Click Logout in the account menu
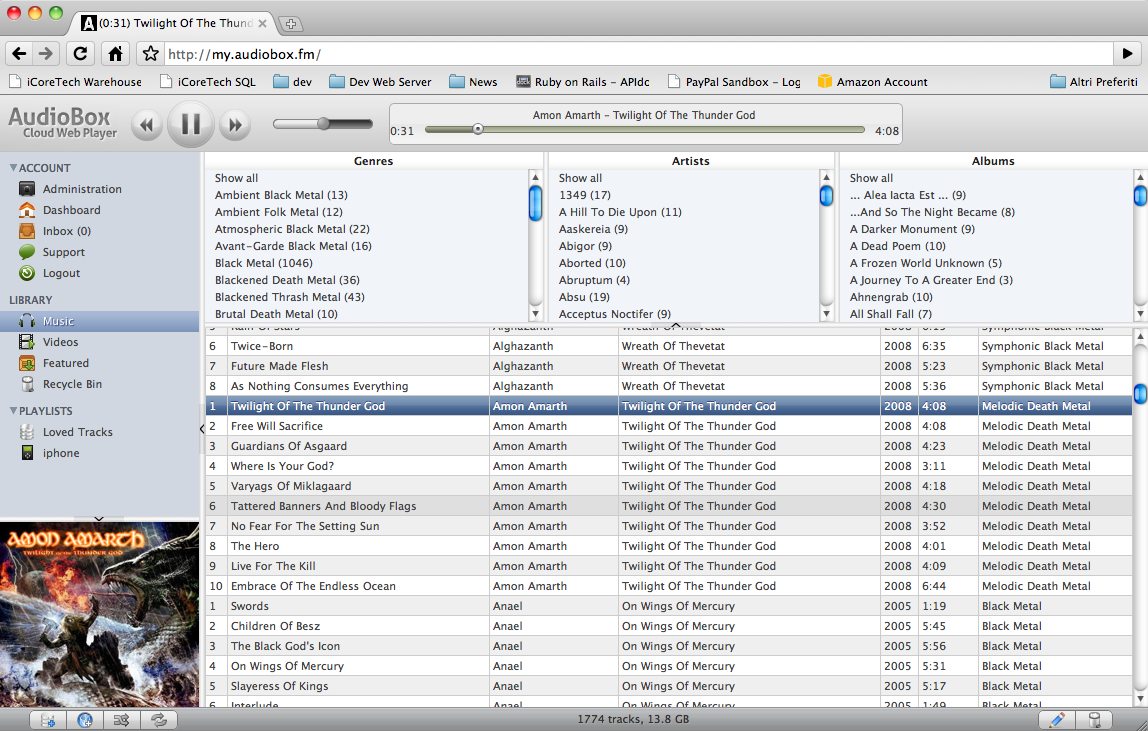The width and height of the screenshot is (1148, 731). coord(61,273)
